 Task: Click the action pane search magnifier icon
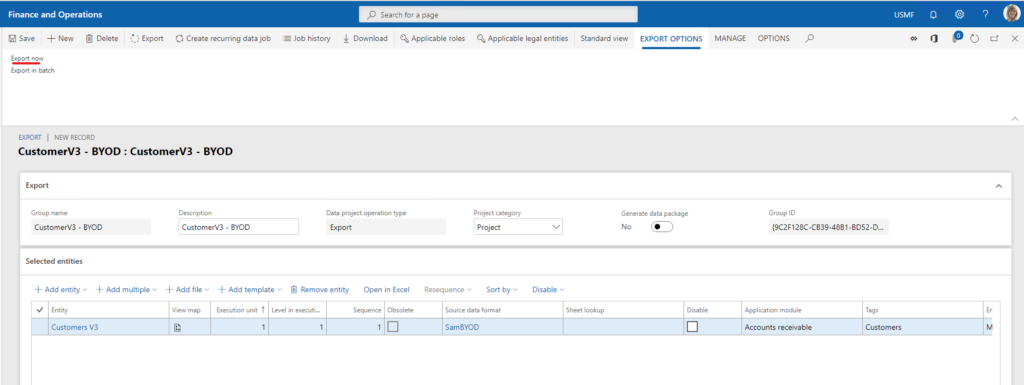(x=809, y=38)
